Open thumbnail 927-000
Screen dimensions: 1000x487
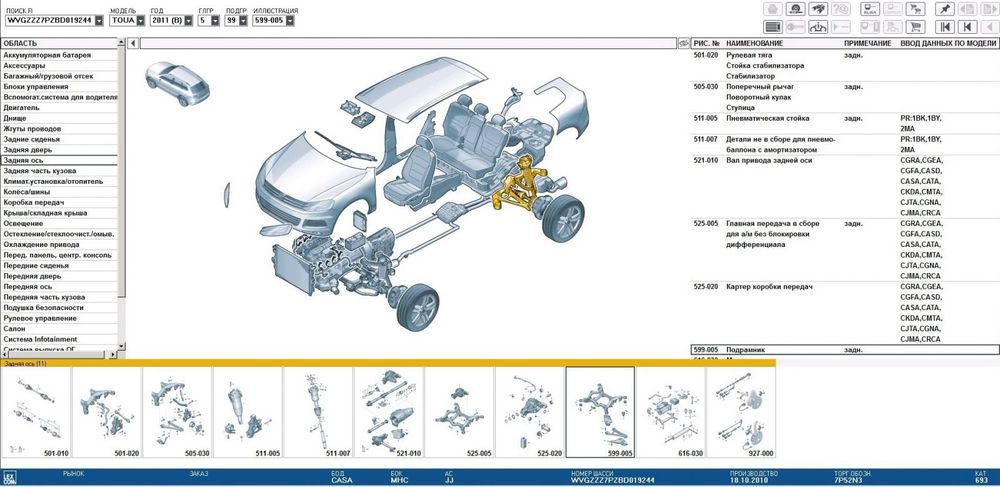click(741, 412)
